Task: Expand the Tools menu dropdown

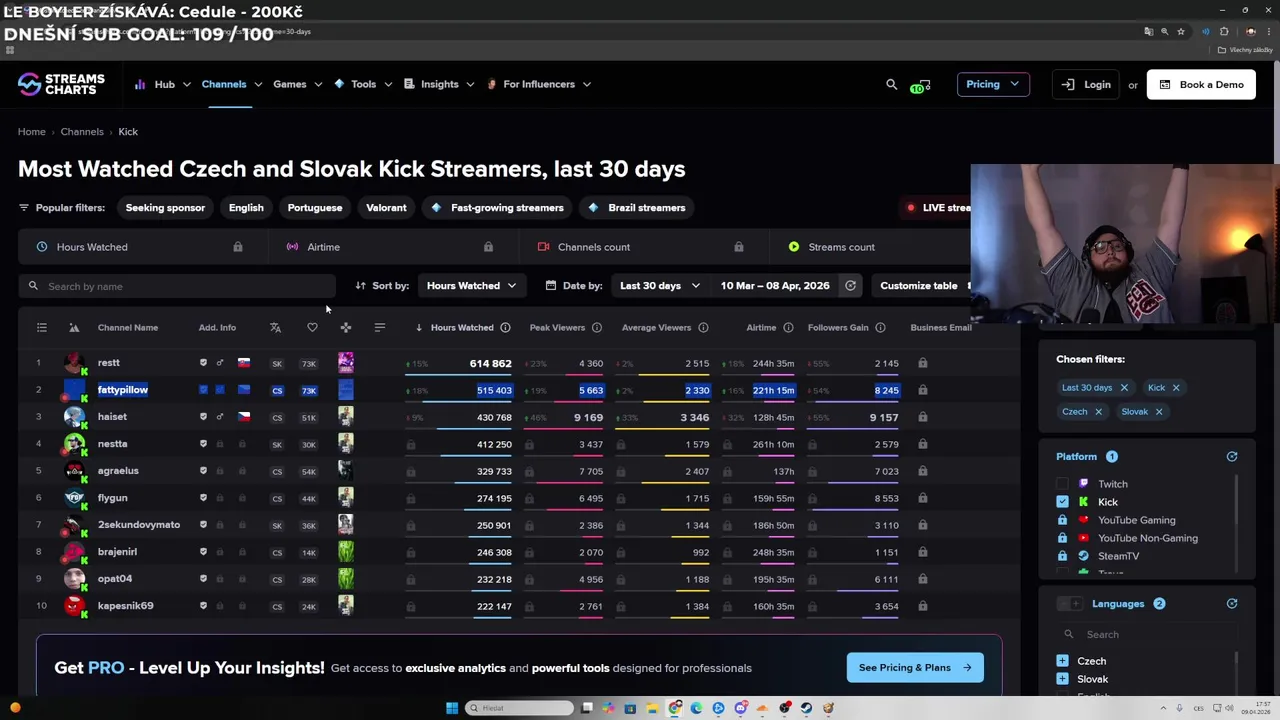Action: (x=363, y=85)
